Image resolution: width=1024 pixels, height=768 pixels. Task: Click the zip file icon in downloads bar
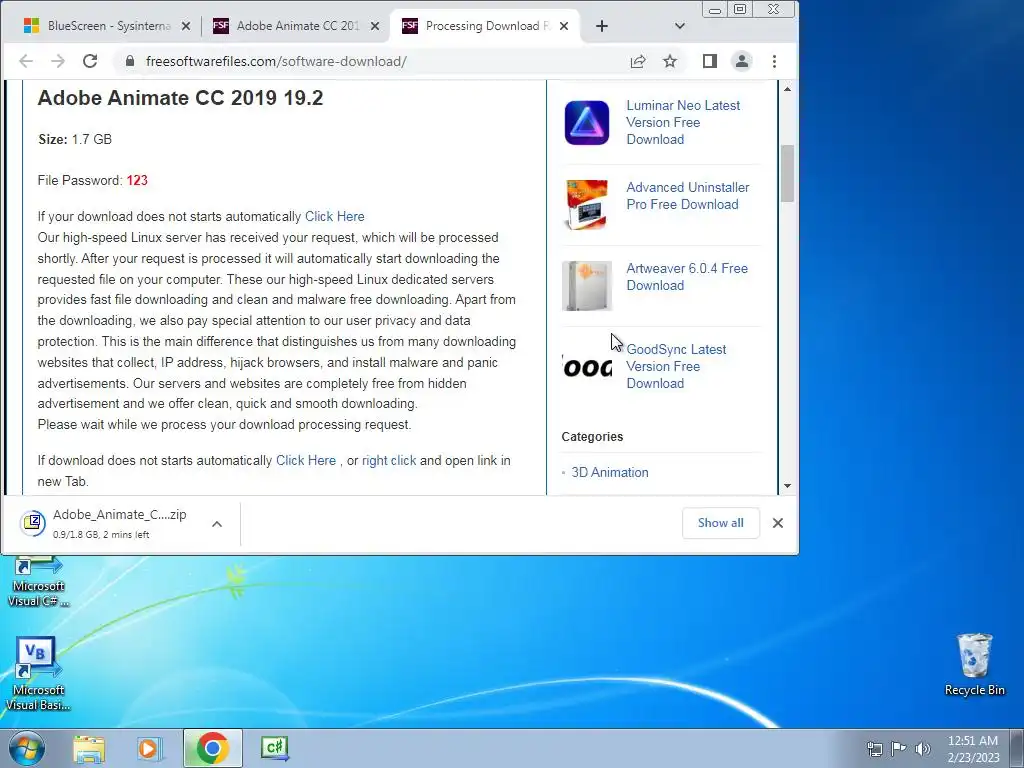point(33,523)
